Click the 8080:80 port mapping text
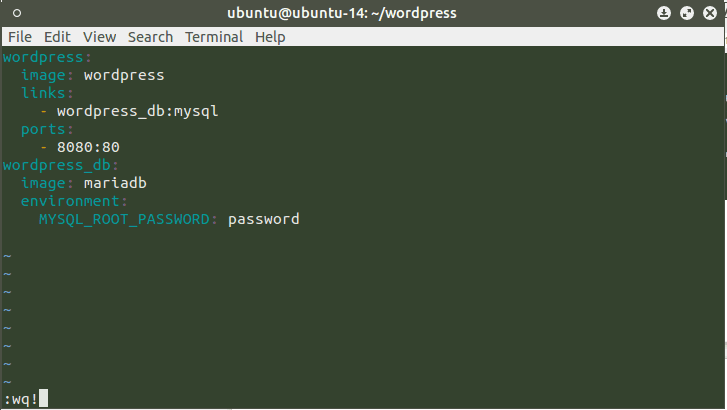Image resolution: width=727 pixels, height=410 pixels. click(x=88, y=147)
